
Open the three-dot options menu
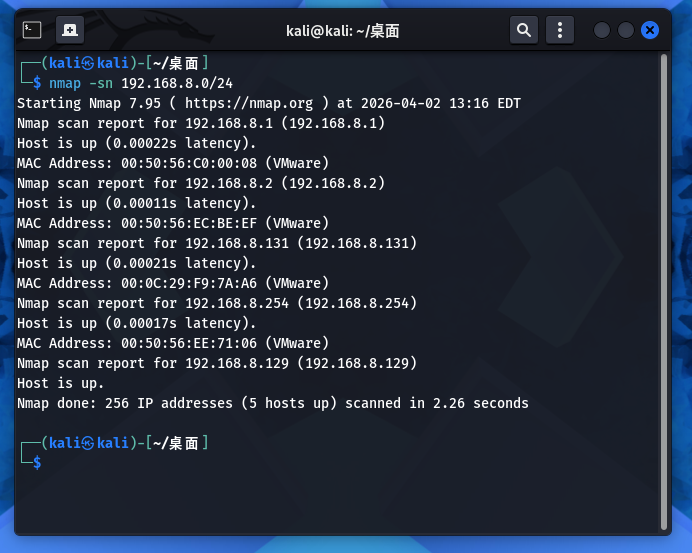[560, 30]
